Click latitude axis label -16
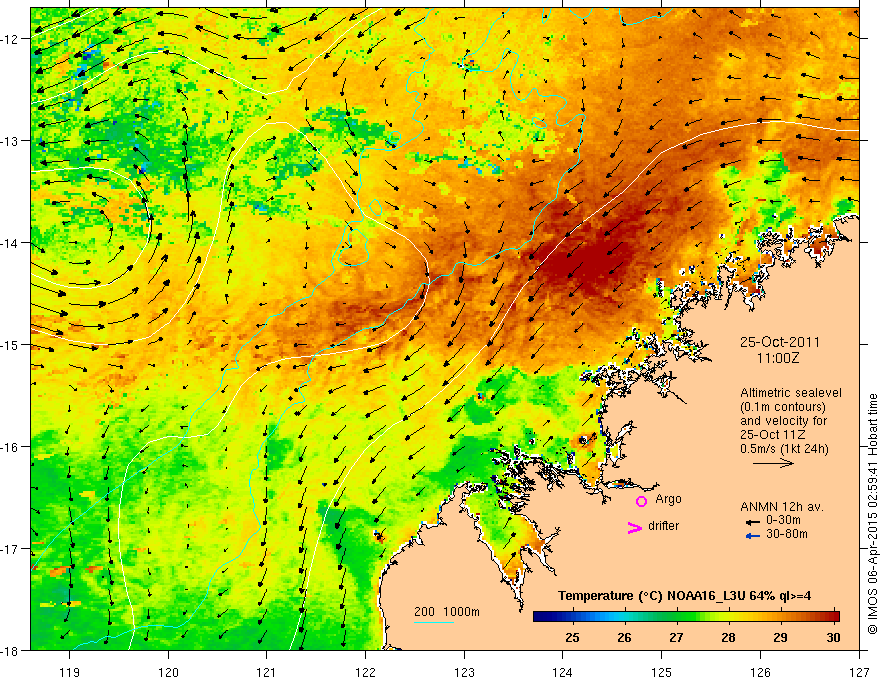This screenshot has height=680, width=880. coord(10,447)
